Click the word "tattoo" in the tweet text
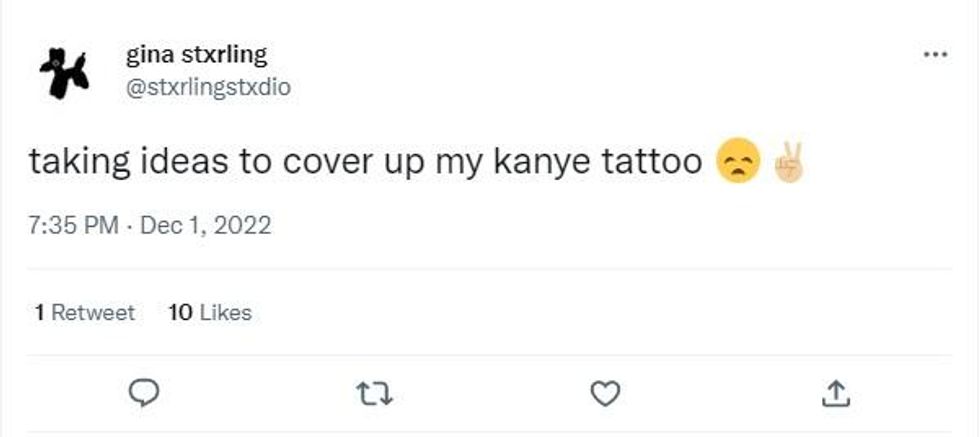This screenshot has width=980, height=437. [653, 163]
